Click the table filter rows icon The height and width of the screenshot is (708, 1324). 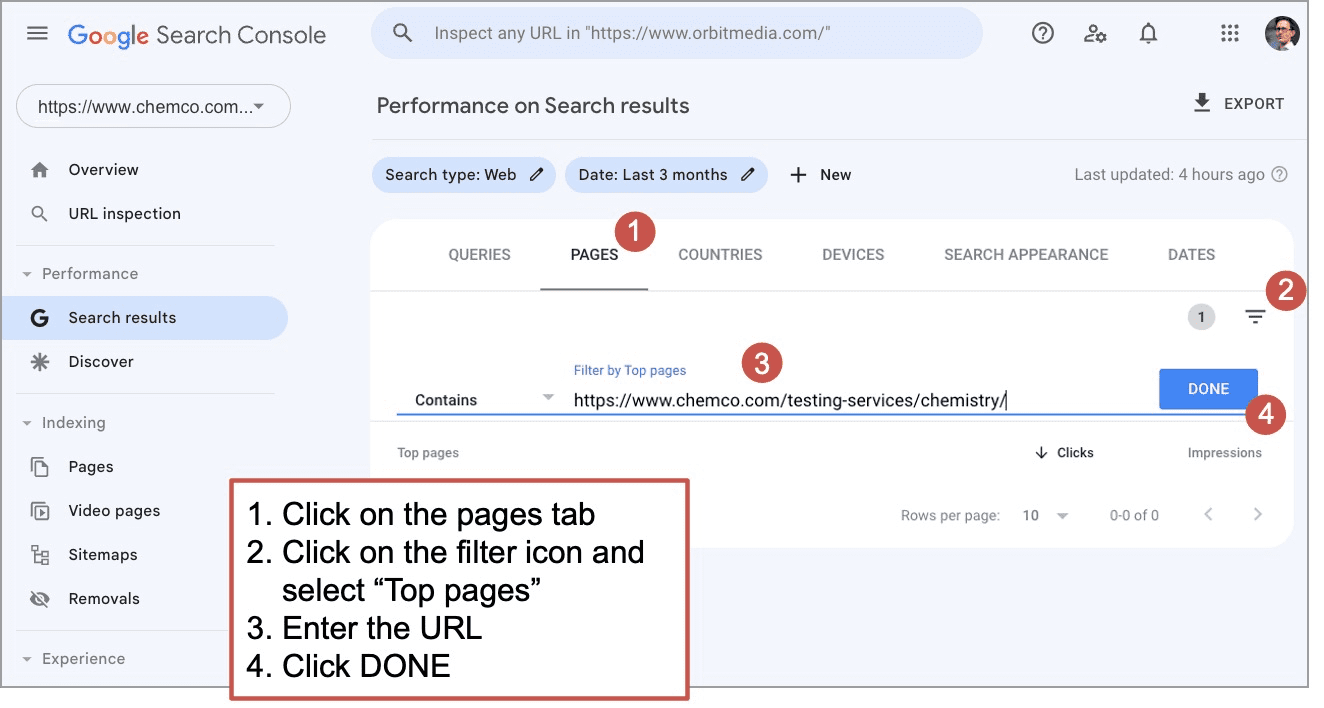coord(1255,317)
